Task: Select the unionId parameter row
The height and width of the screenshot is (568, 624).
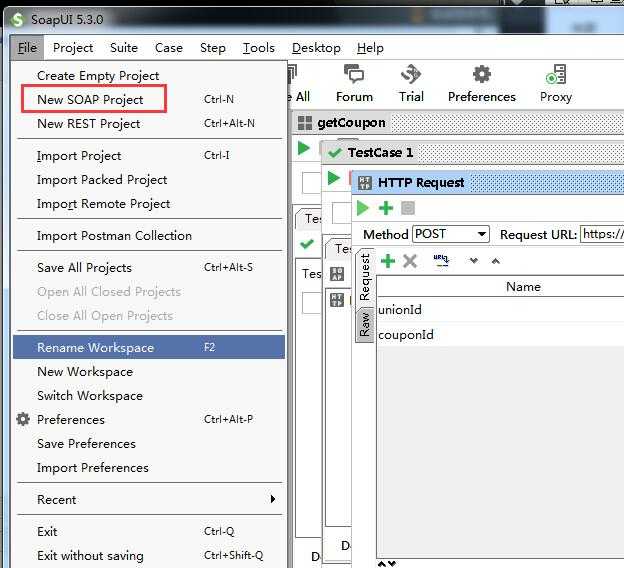Action: pos(500,310)
